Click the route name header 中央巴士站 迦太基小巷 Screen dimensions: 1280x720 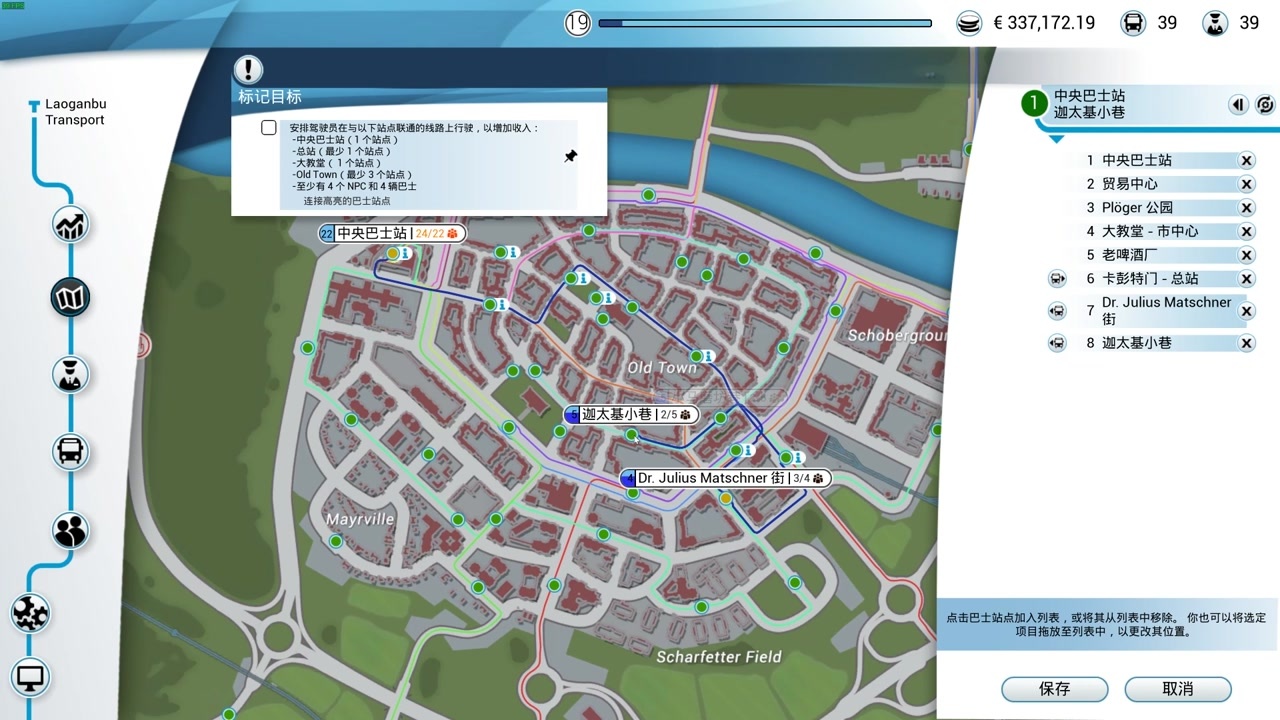pyautogui.click(x=1089, y=104)
